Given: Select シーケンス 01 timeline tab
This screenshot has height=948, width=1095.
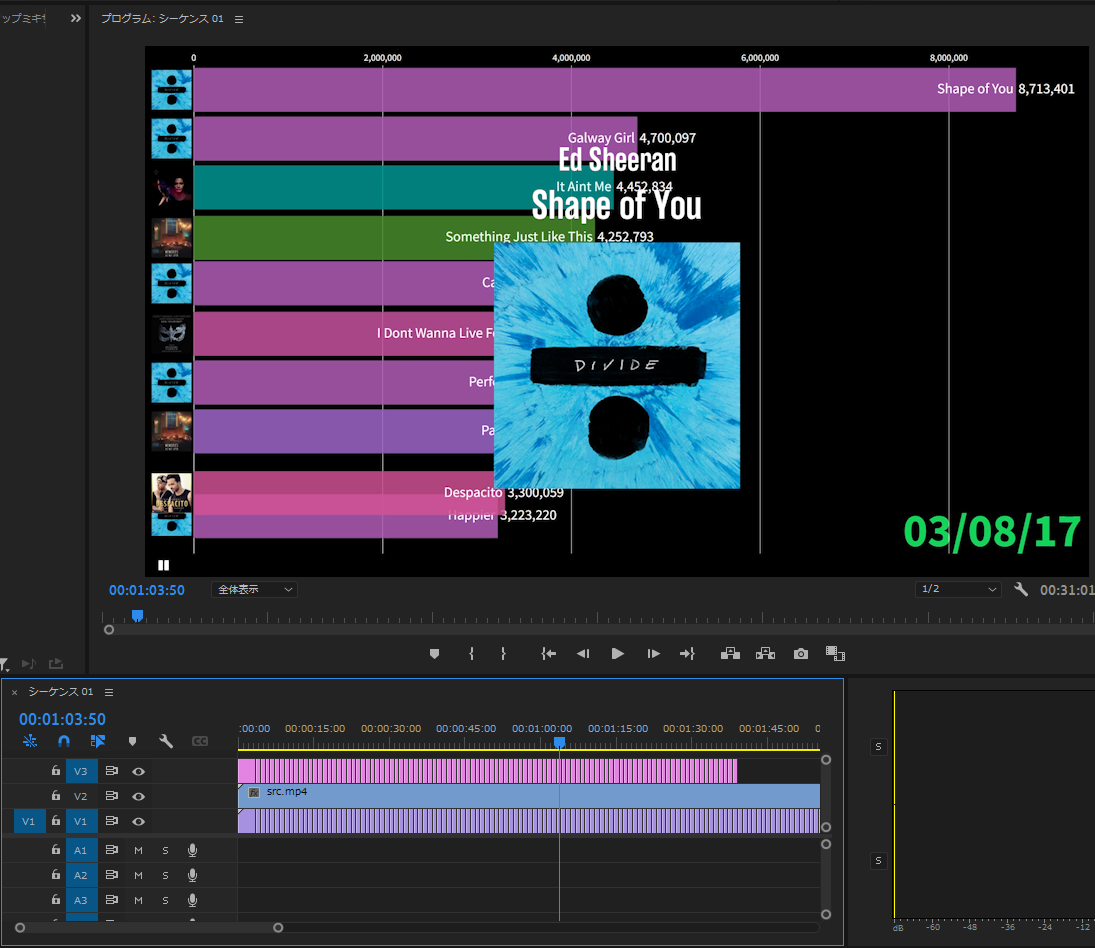Looking at the screenshot, I should (x=60, y=692).
